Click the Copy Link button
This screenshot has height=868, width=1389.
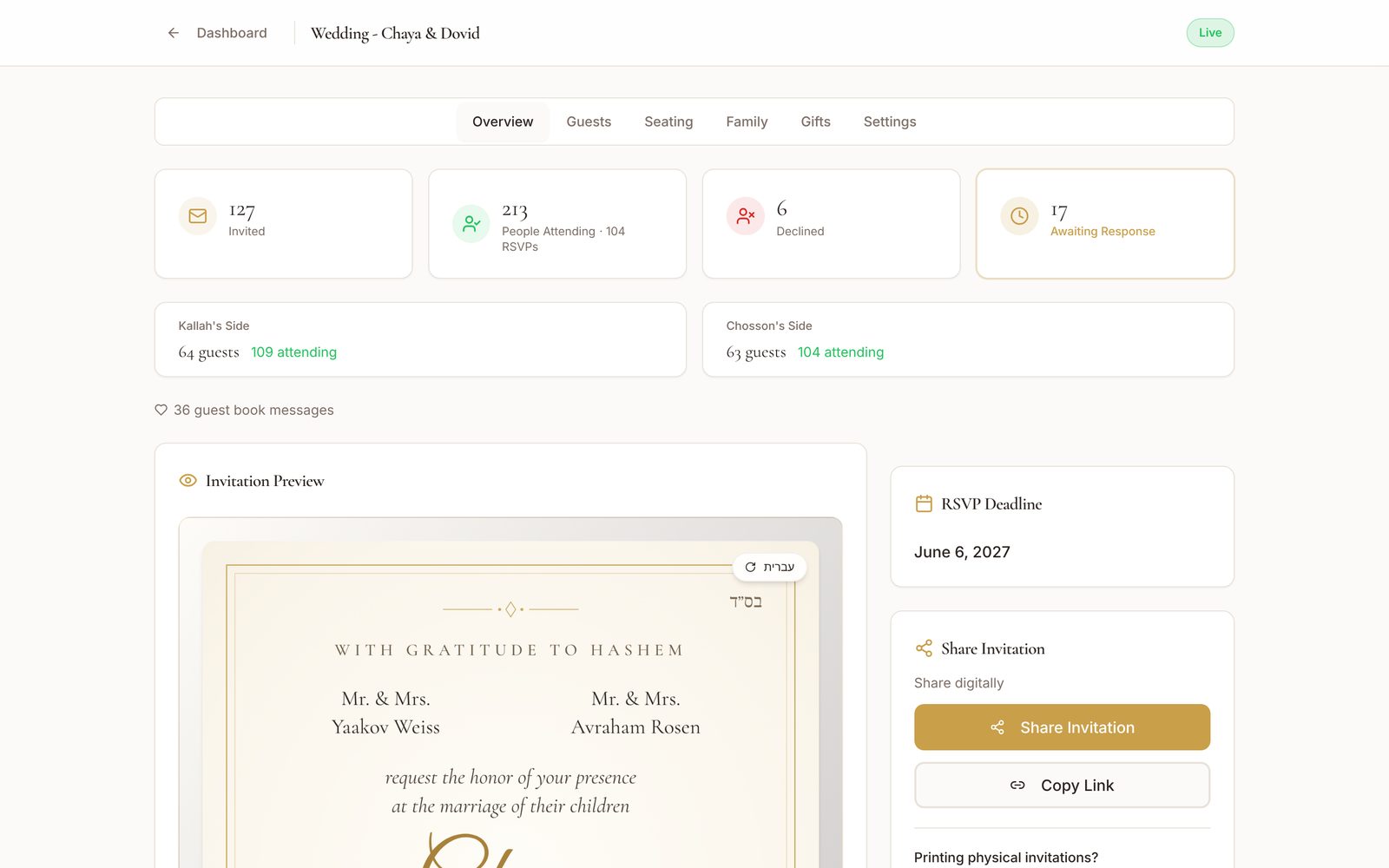[1062, 786]
